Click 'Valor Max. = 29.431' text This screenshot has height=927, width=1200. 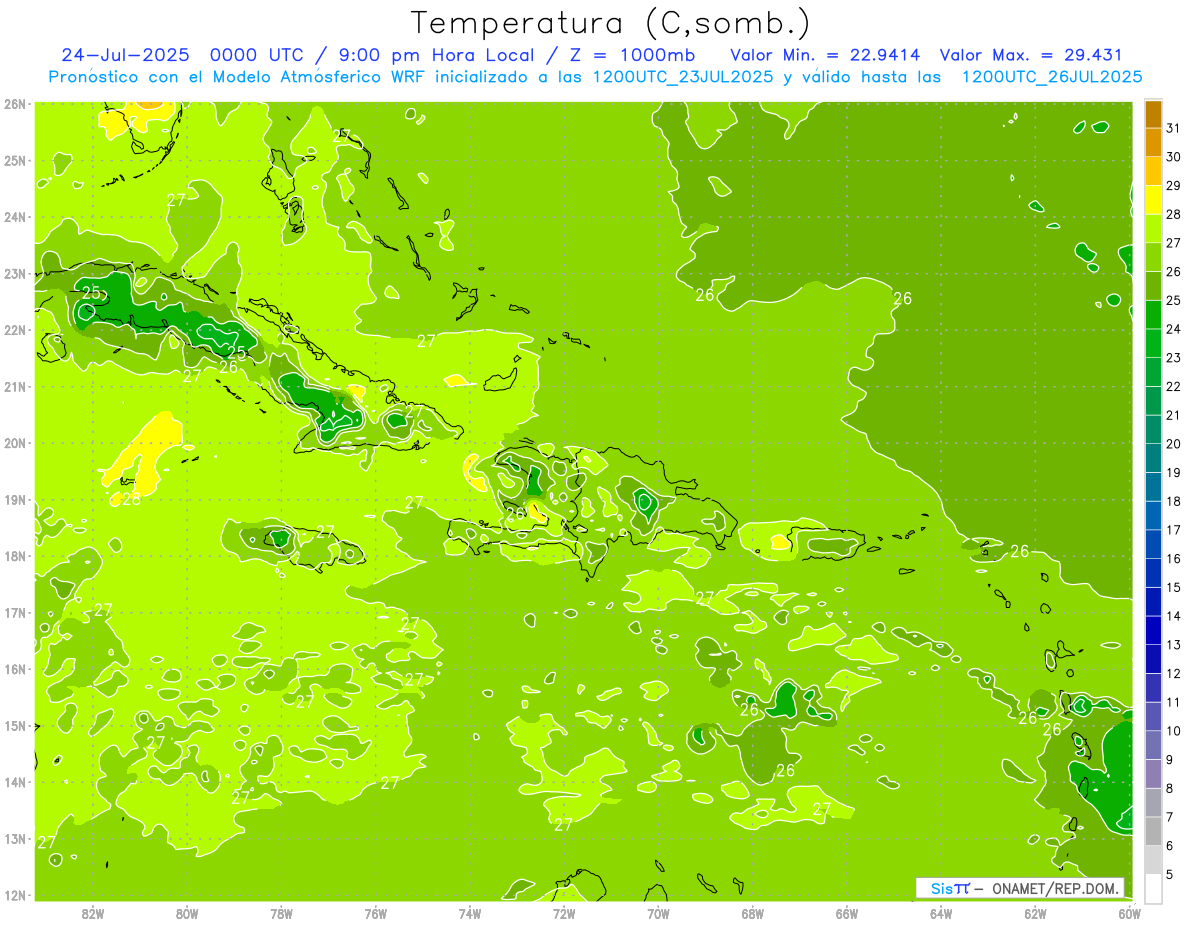(1032, 55)
